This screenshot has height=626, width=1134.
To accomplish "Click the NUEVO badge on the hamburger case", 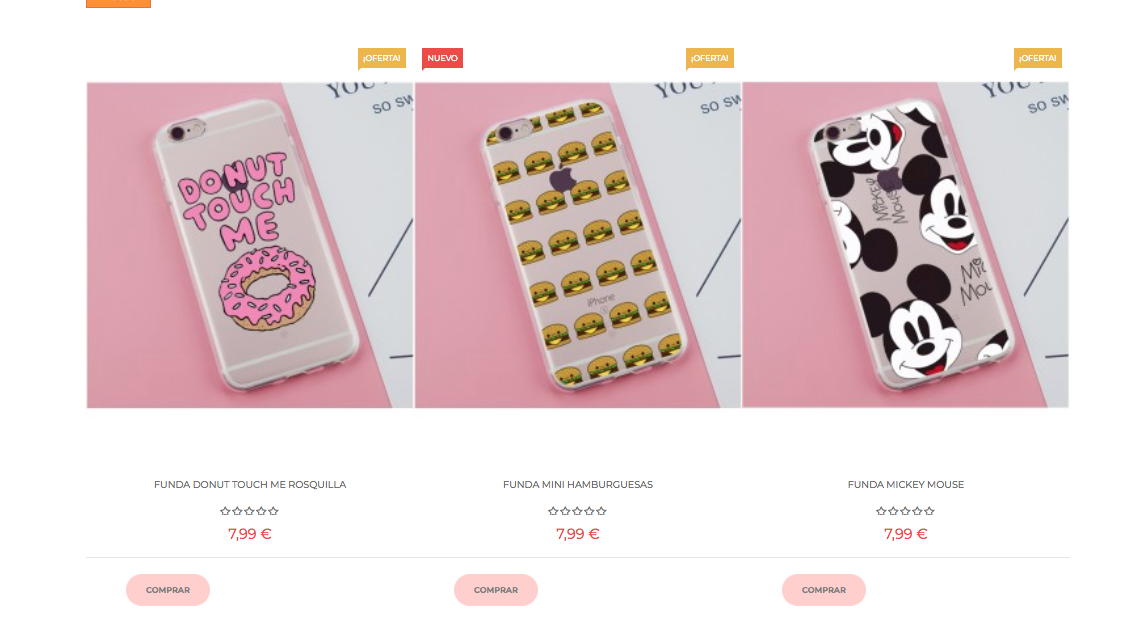I will (443, 59).
